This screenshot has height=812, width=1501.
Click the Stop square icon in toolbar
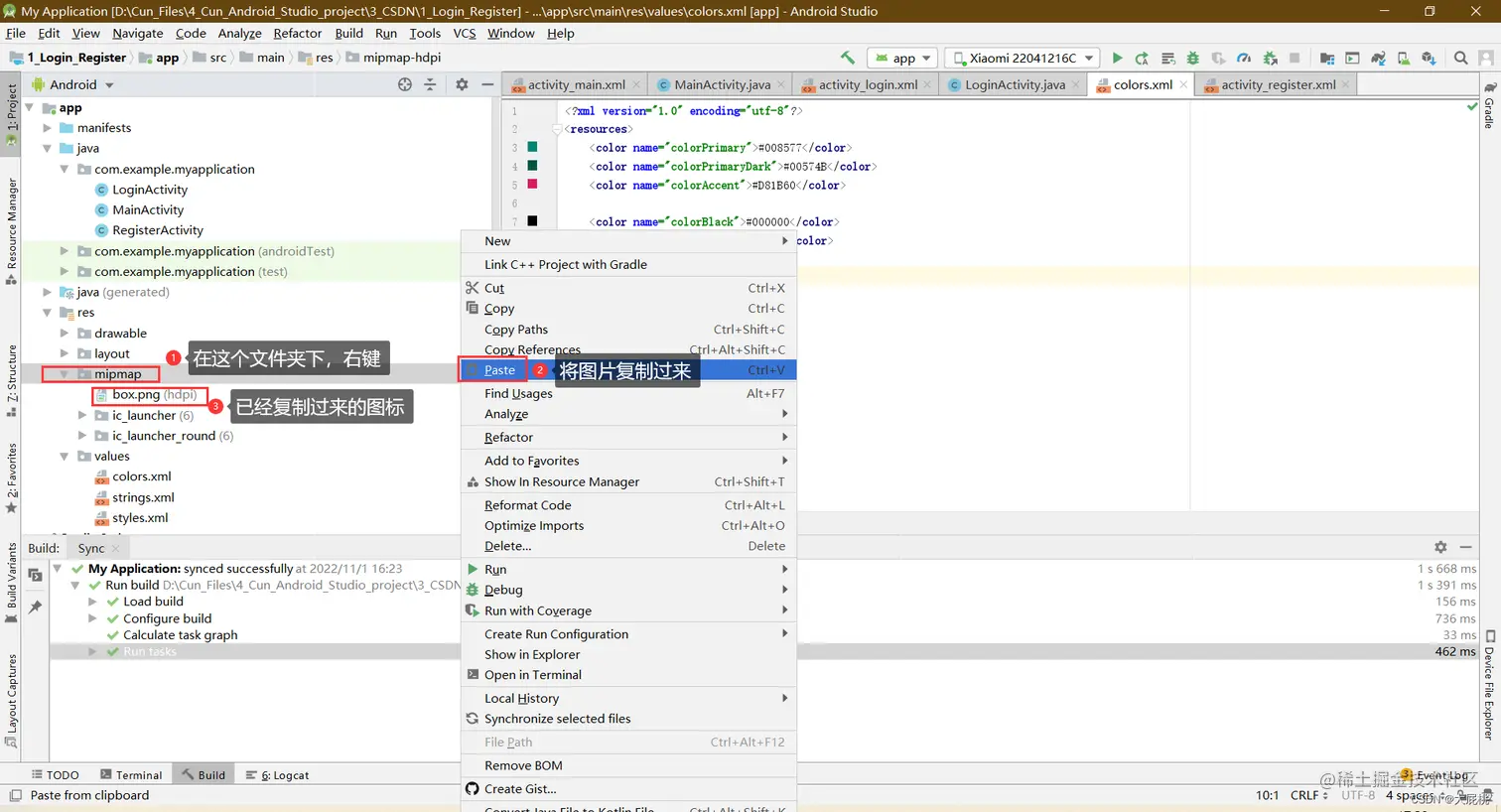[1295, 58]
